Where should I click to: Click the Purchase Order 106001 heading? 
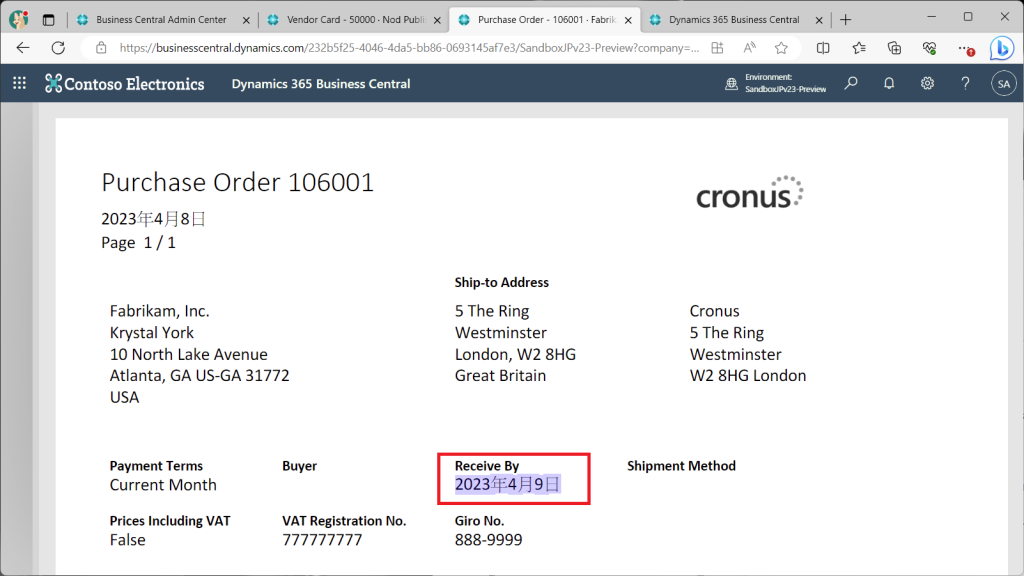238,182
